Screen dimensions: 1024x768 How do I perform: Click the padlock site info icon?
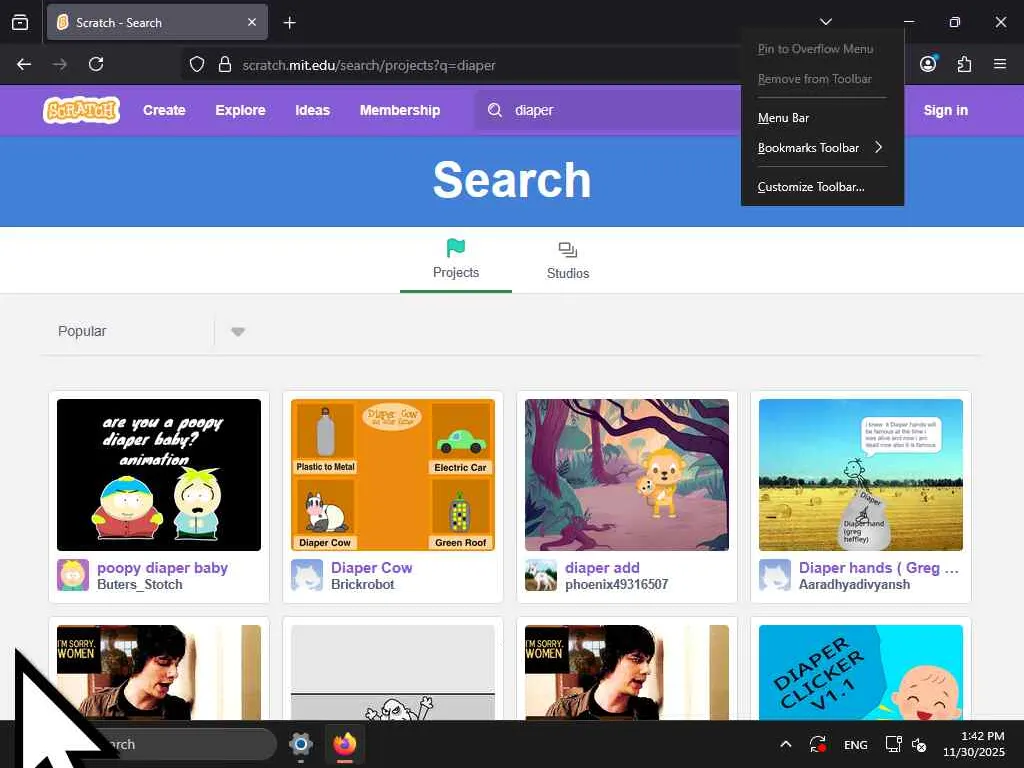coord(225,64)
